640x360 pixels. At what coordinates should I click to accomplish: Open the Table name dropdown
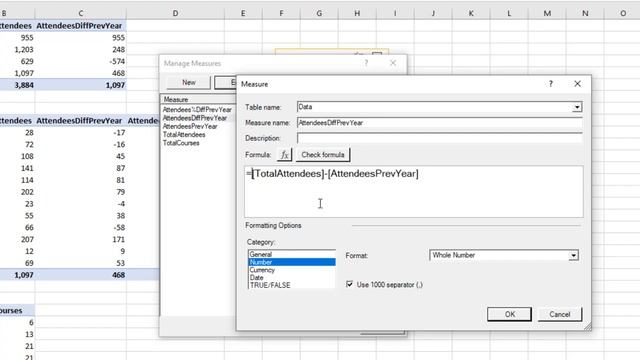[x=577, y=107]
